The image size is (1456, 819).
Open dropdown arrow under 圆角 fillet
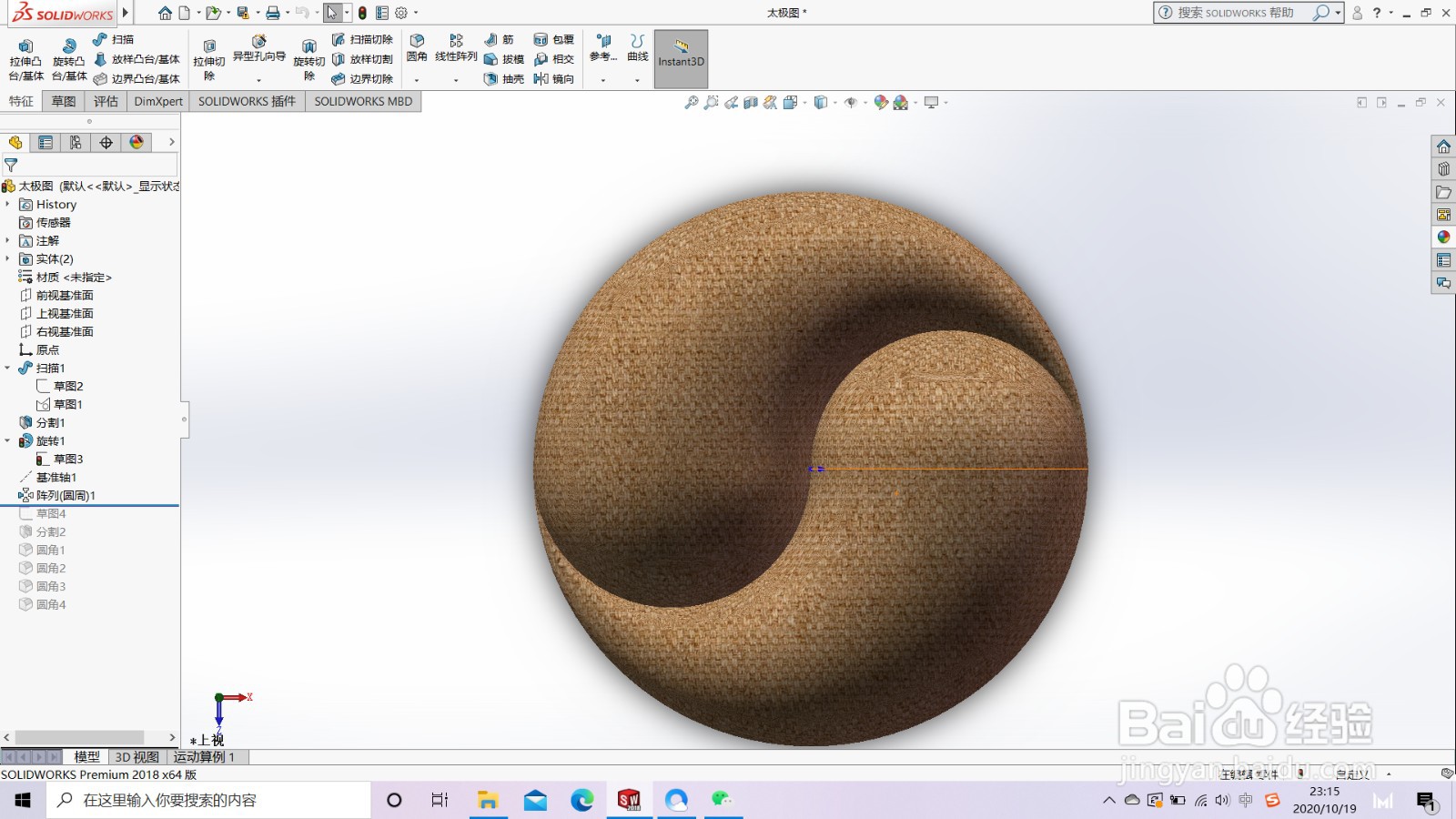(417, 80)
